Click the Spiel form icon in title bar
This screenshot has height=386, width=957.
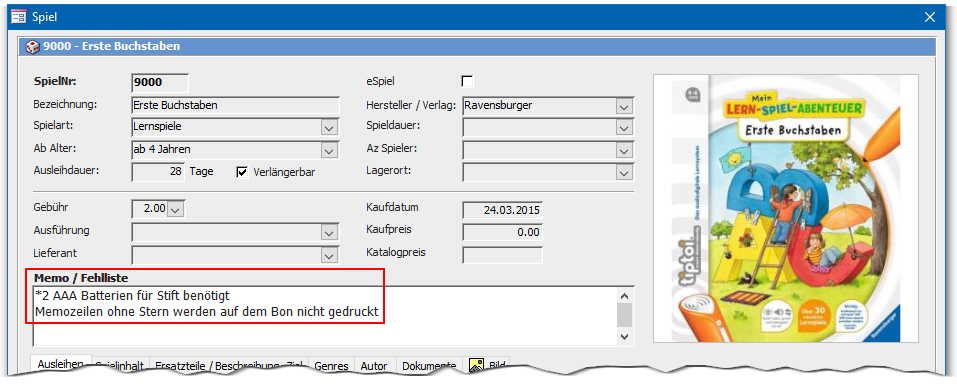point(19,17)
